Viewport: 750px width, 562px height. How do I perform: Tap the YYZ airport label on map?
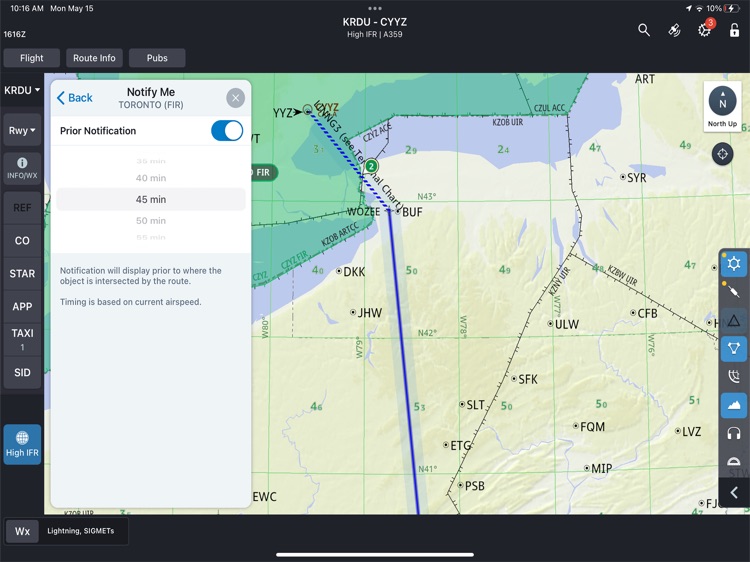[x=283, y=113]
